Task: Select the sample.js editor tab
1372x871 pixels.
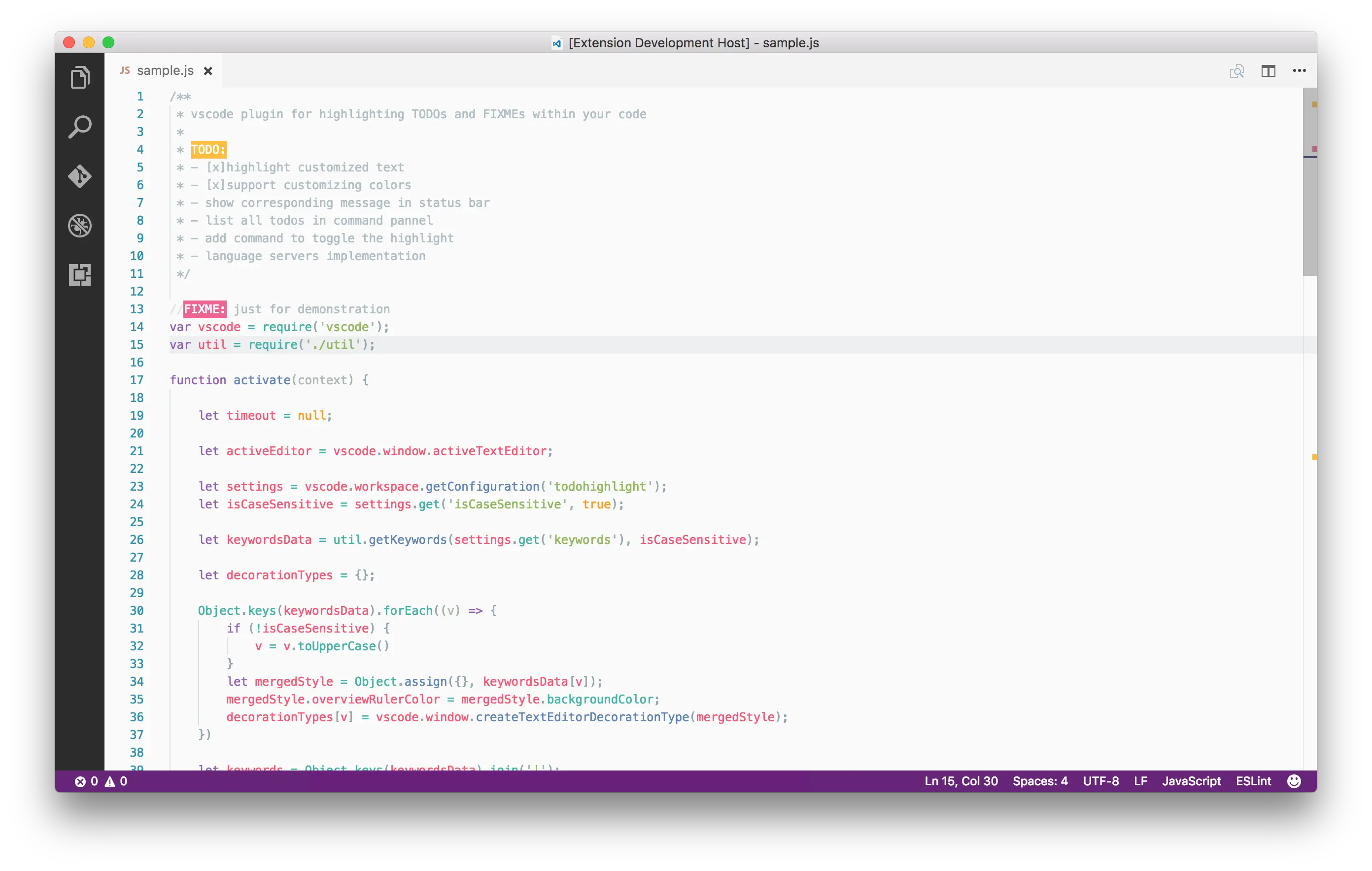Action: click(x=165, y=70)
